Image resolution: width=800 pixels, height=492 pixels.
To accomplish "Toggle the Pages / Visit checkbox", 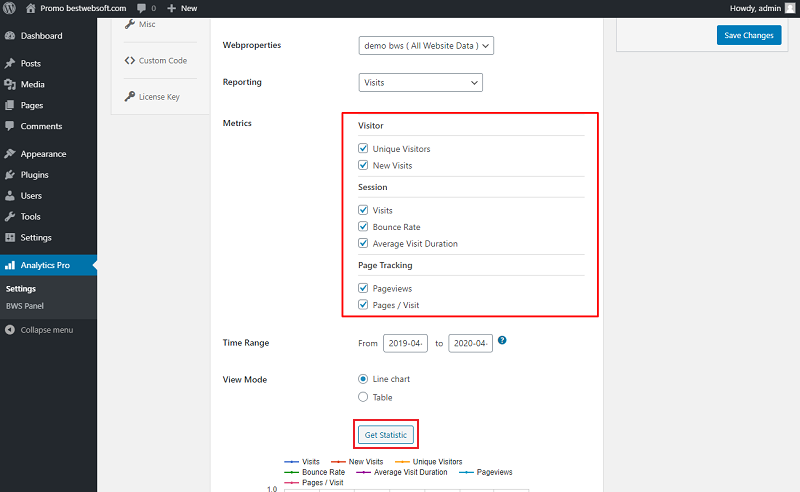I will click(x=363, y=305).
